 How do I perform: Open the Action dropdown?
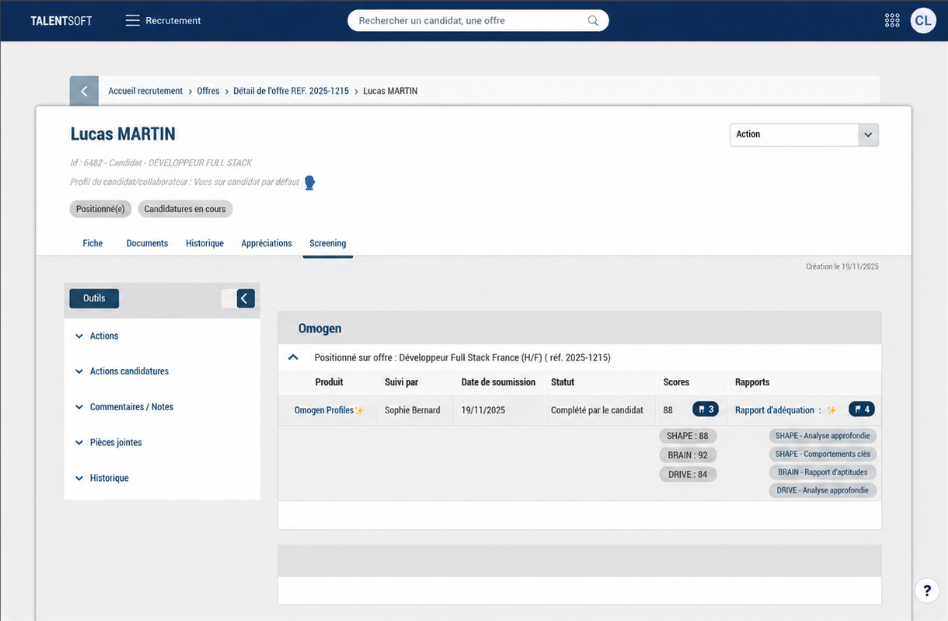click(804, 135)
